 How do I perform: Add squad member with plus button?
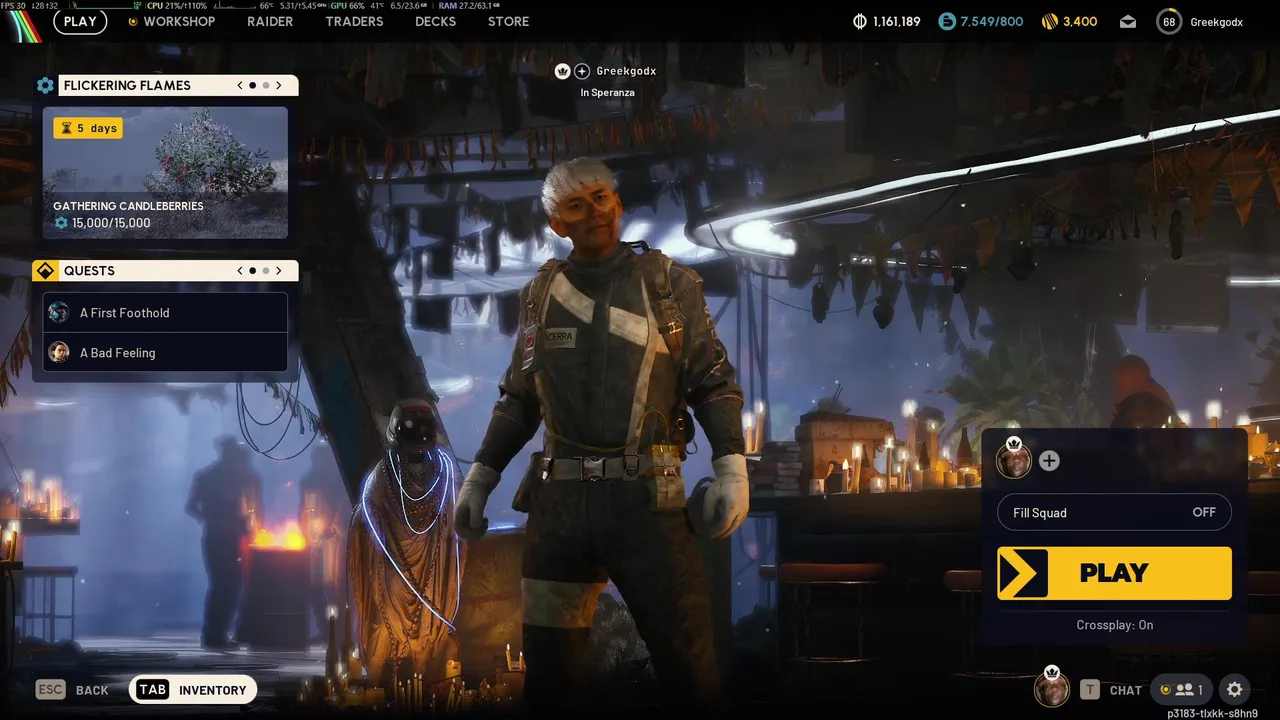(1049, 461)
